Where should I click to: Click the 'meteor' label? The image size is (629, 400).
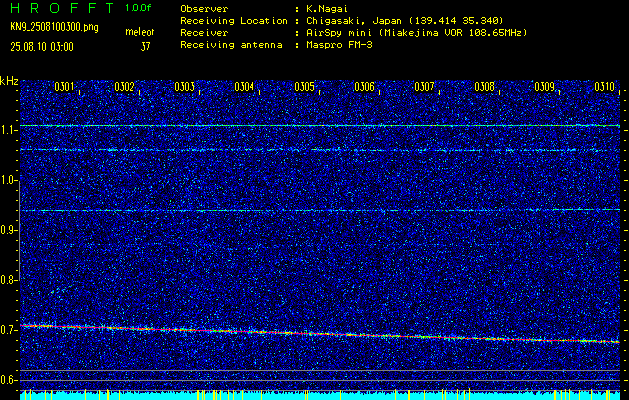[140, 32]
